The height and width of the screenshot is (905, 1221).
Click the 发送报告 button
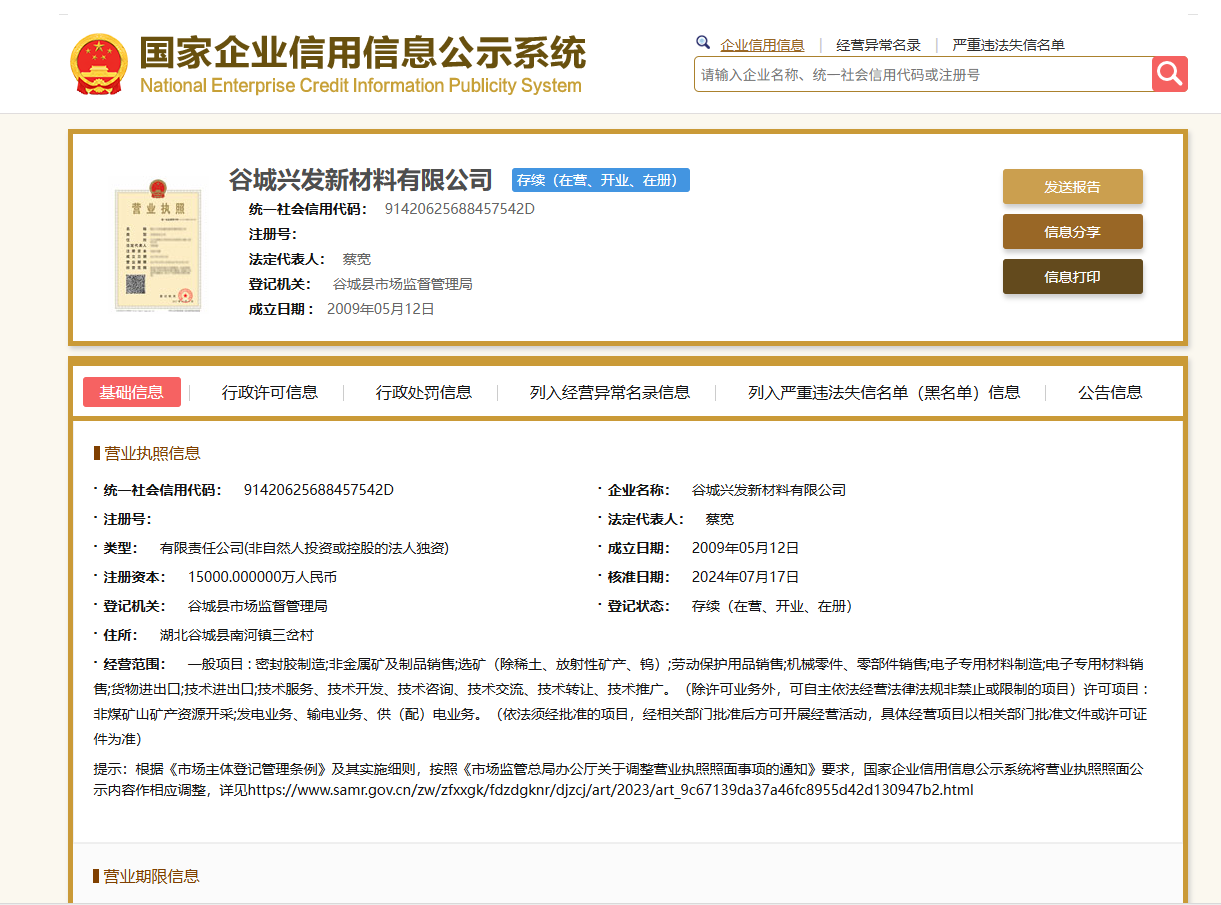1072,187
